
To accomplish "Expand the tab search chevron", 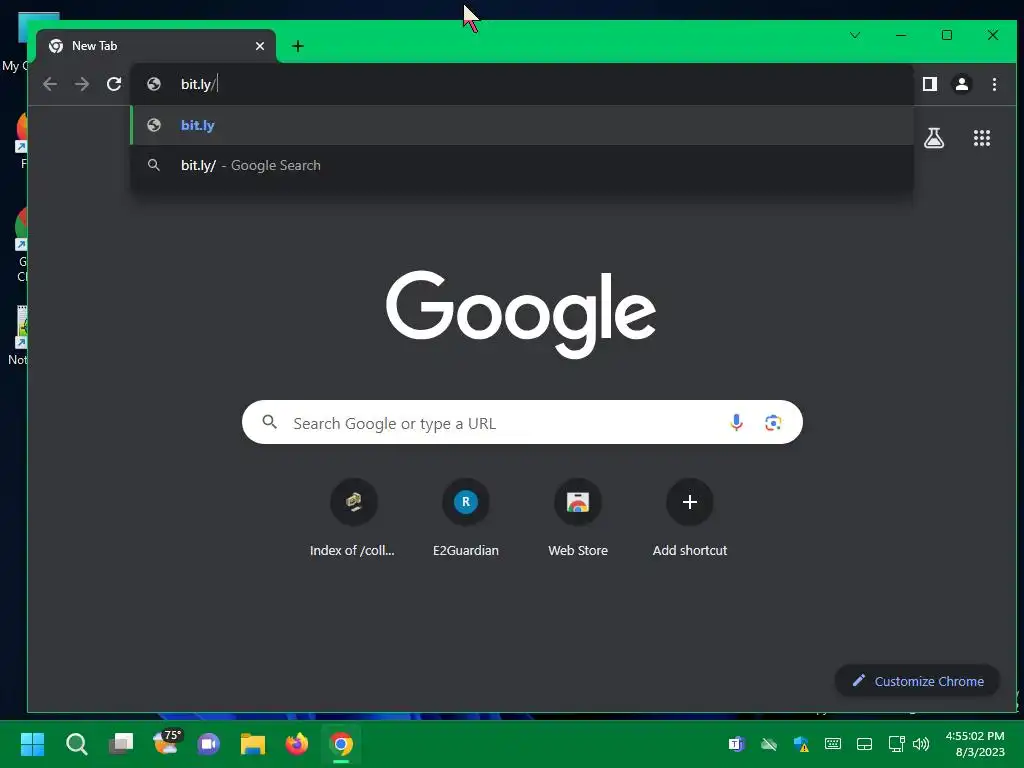I will pos(855,35).
